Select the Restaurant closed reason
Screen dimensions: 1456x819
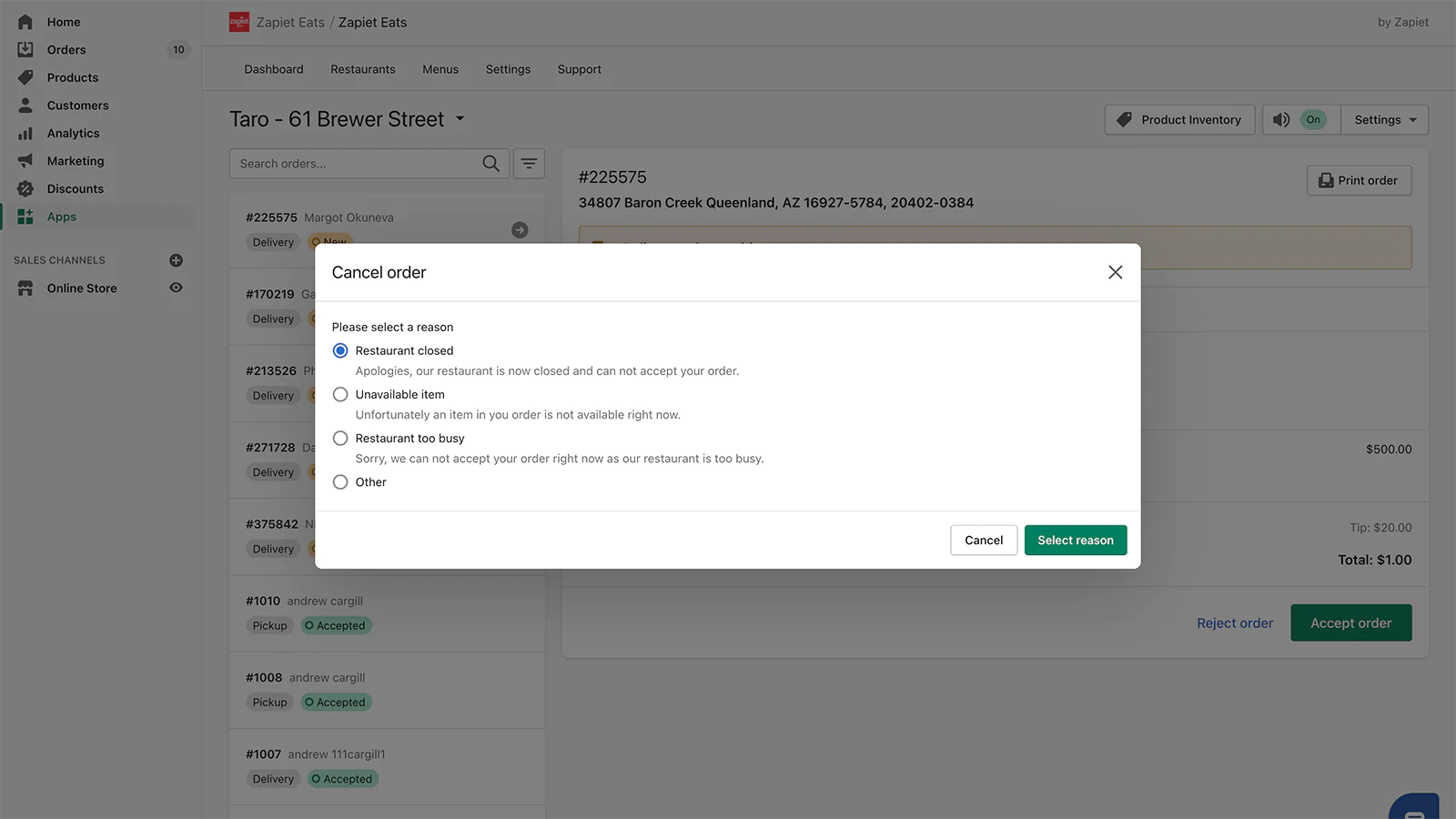(x=340, y=350)
